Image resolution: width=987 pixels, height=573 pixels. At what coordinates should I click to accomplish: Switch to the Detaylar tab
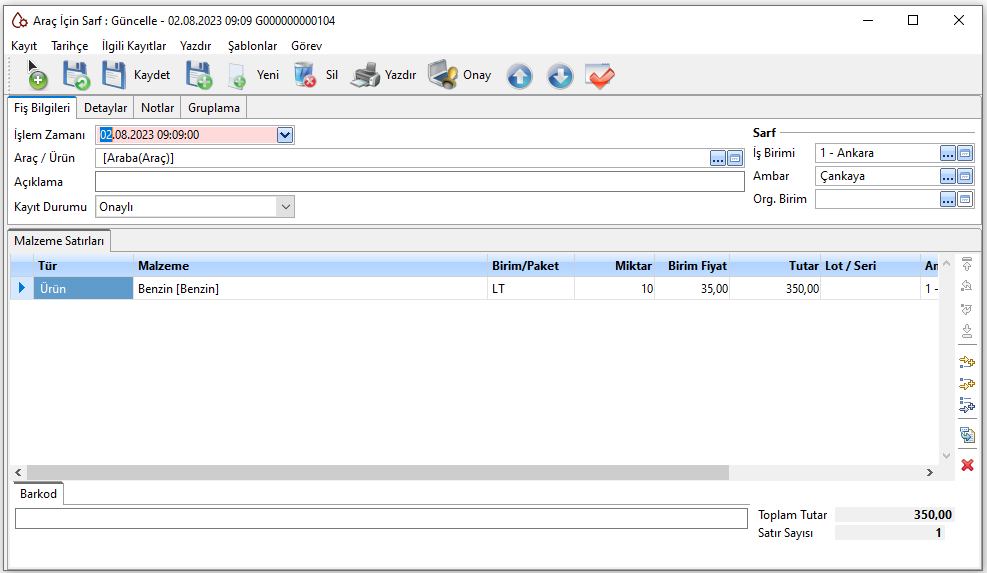pos(105,108)
